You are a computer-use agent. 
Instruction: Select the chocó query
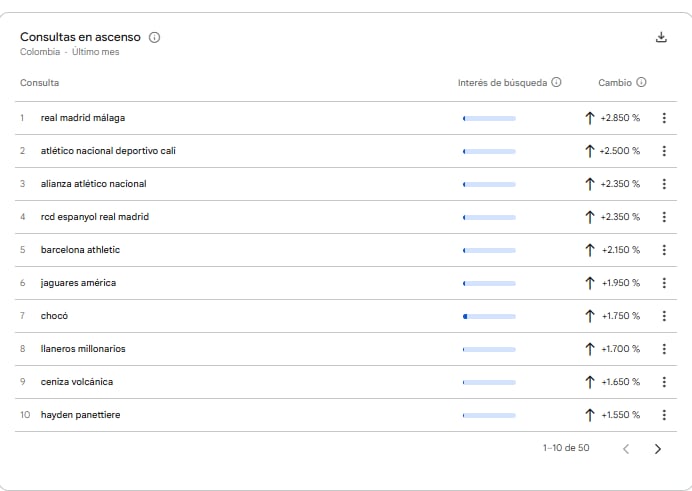(54, 316)
